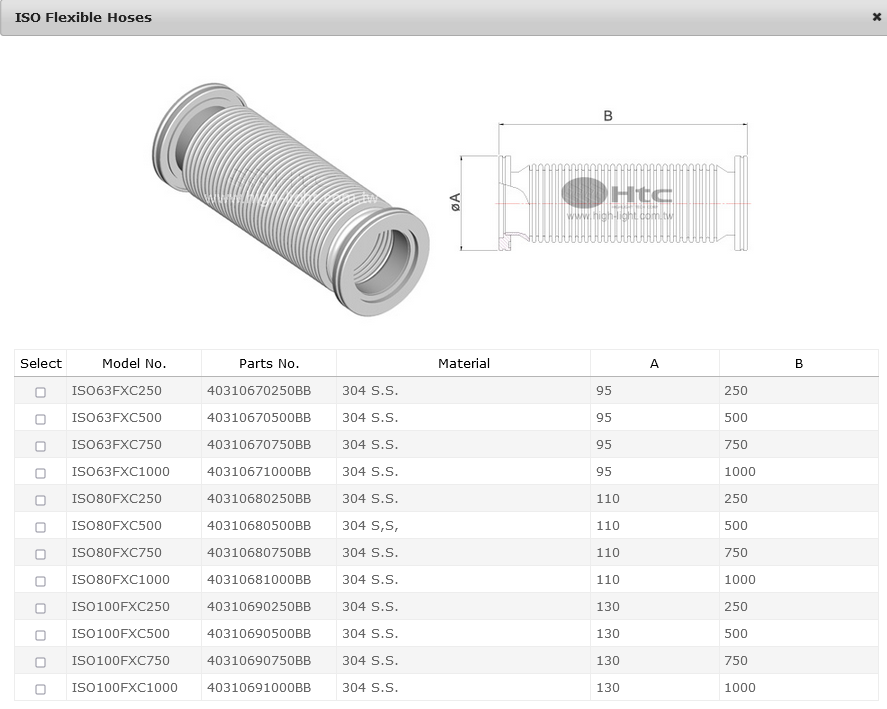887x709 pixels.
Task: Tick the checkbox beside ISO100FXC250
Action: [41, 608]
